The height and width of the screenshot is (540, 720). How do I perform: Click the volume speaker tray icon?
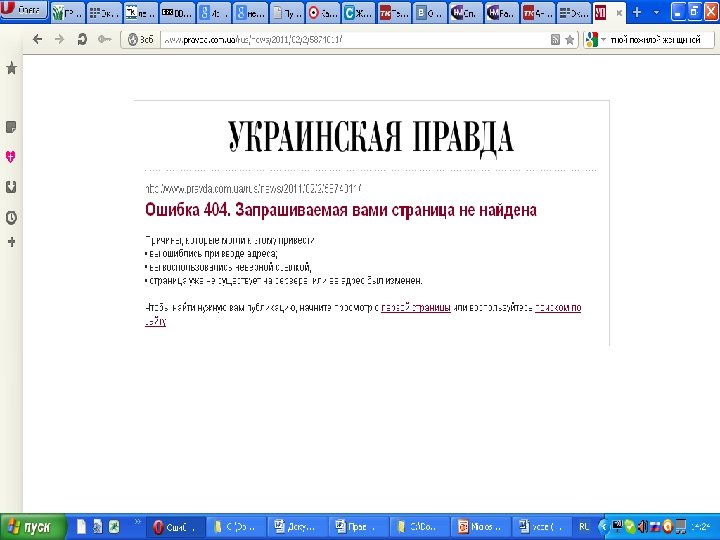point(643,527)
